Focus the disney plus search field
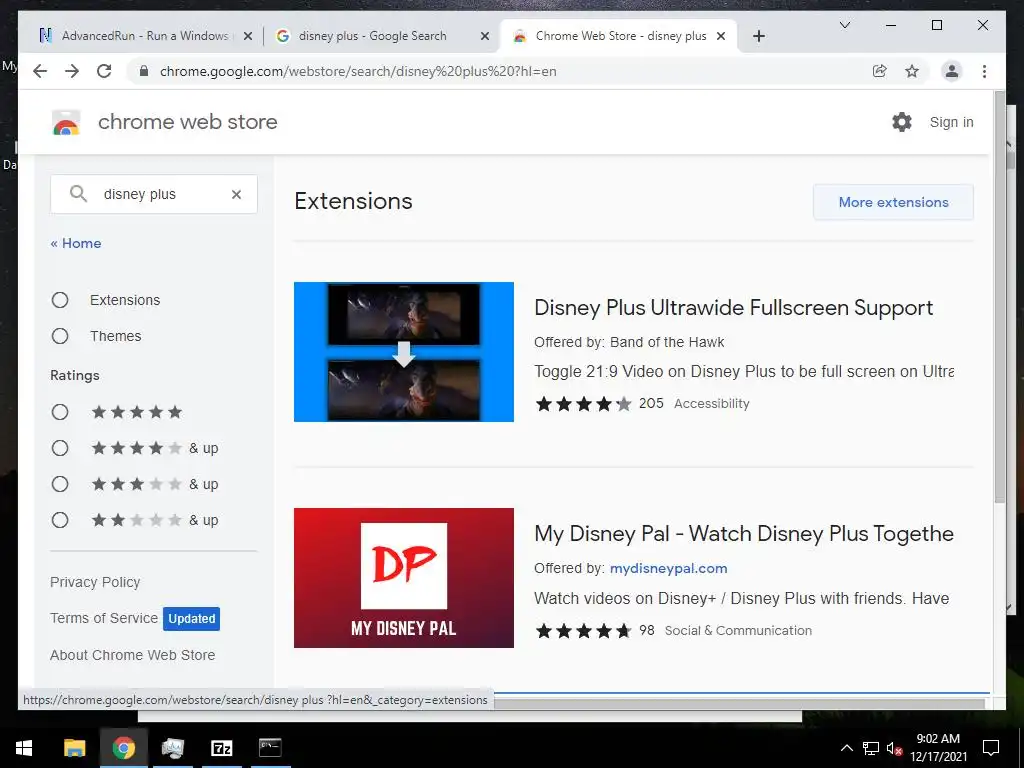 pos(154,194)
